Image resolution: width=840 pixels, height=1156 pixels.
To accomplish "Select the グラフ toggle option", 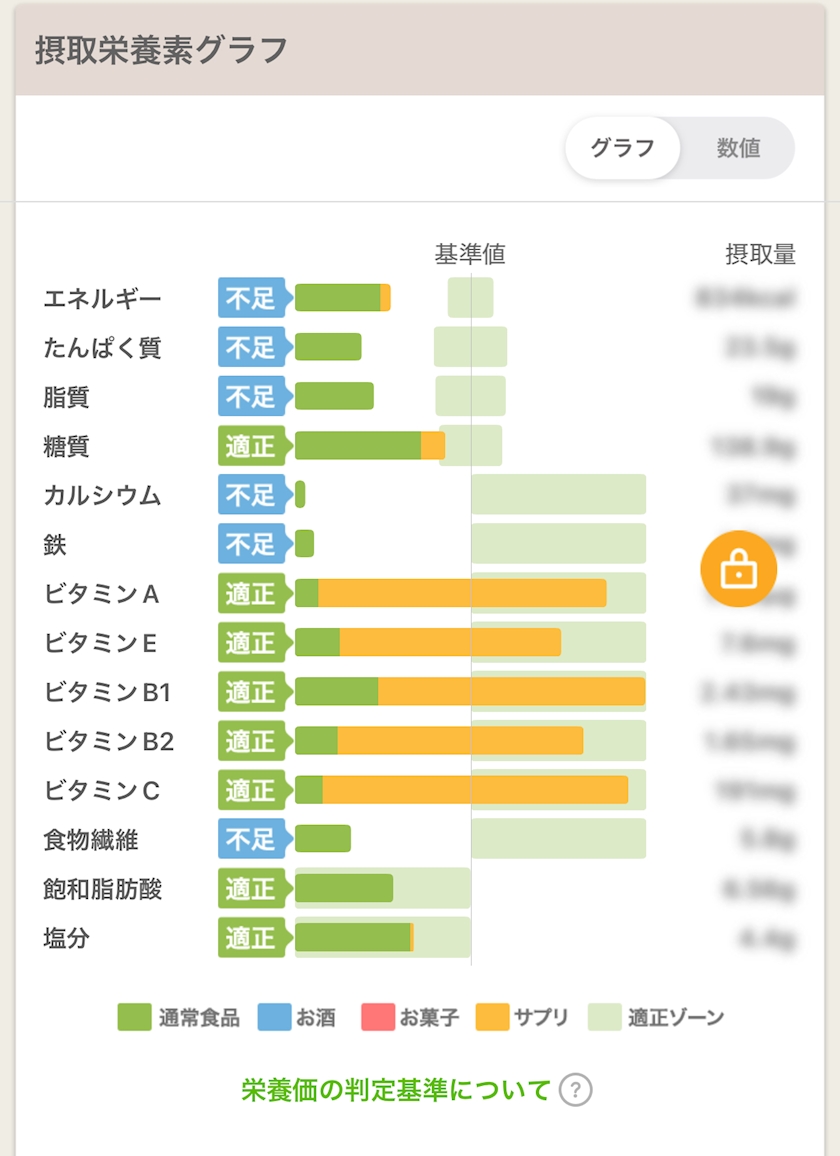I will (x=622, y=148).
